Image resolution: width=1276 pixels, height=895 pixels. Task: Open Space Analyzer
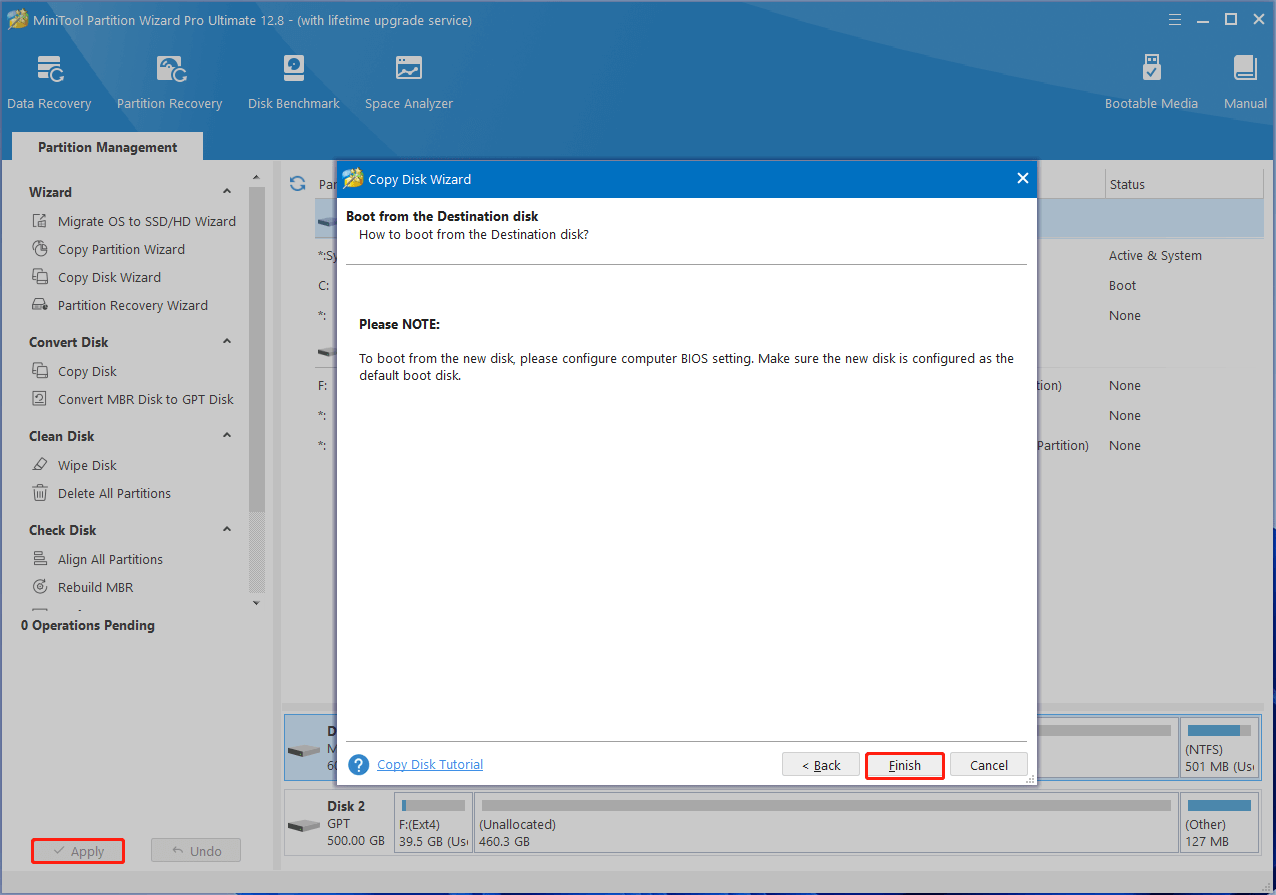[x=409, y=82]
